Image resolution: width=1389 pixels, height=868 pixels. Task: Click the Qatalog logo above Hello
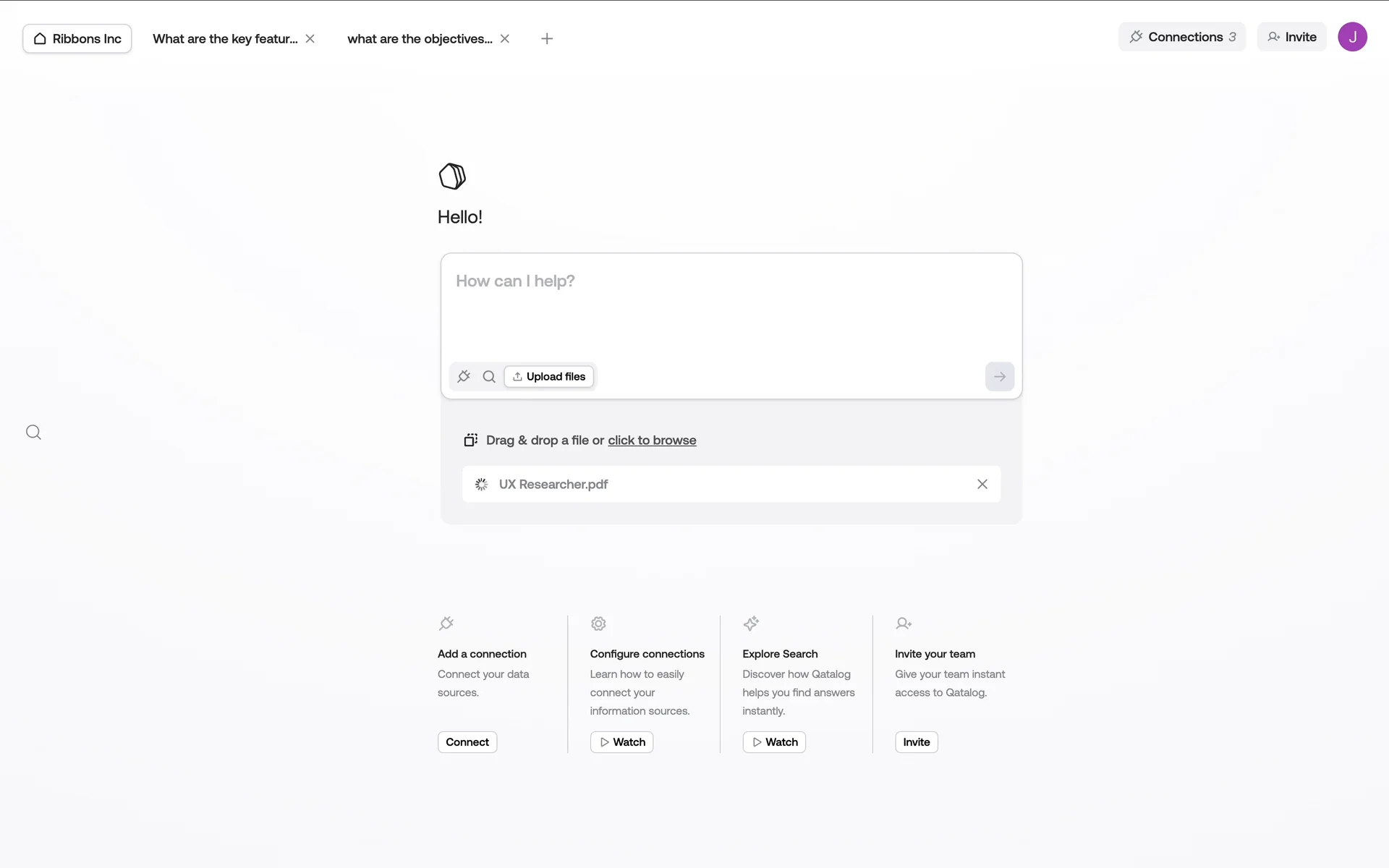coord(452,176)
